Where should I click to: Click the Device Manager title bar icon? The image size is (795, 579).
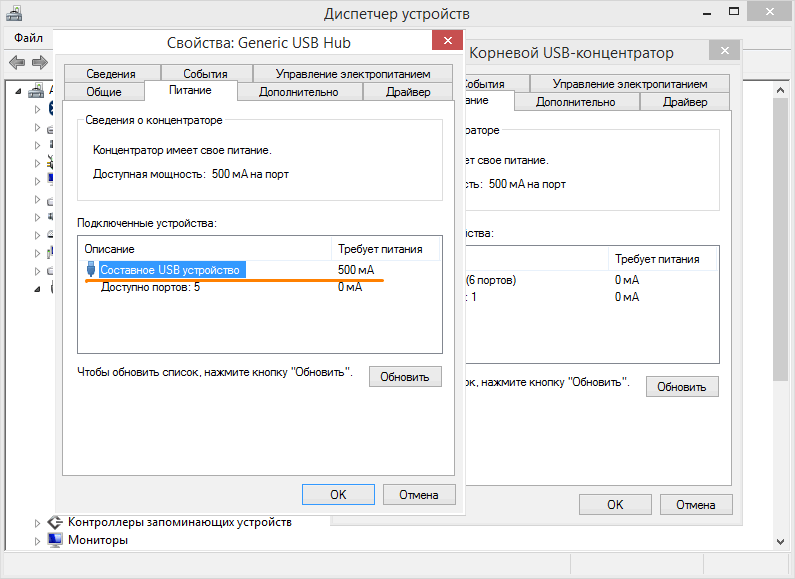click(x=14, y=13)
